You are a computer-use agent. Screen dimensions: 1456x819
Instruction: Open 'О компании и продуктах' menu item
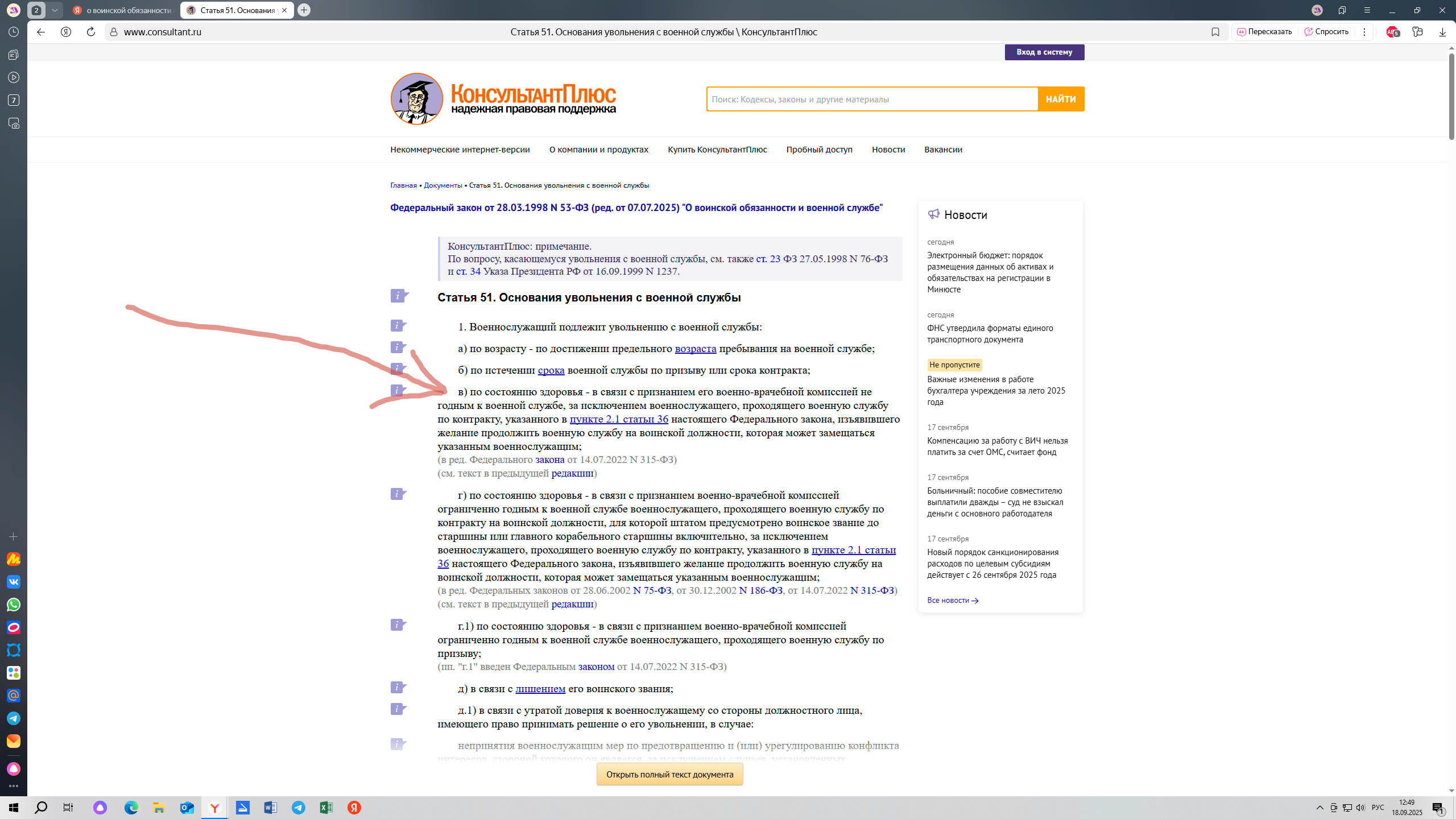pyautogui.click(x=599, y=150)
